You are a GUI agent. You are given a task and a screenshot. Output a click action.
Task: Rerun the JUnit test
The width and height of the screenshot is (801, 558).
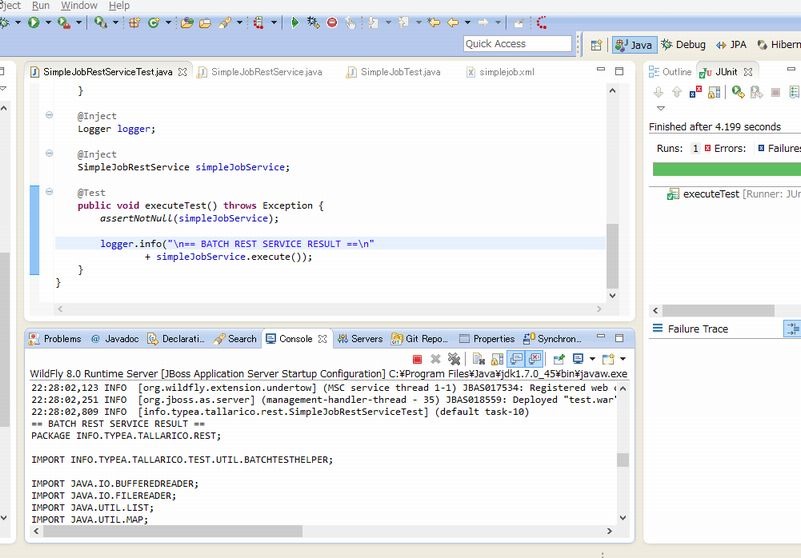click(x=738, y=92)
